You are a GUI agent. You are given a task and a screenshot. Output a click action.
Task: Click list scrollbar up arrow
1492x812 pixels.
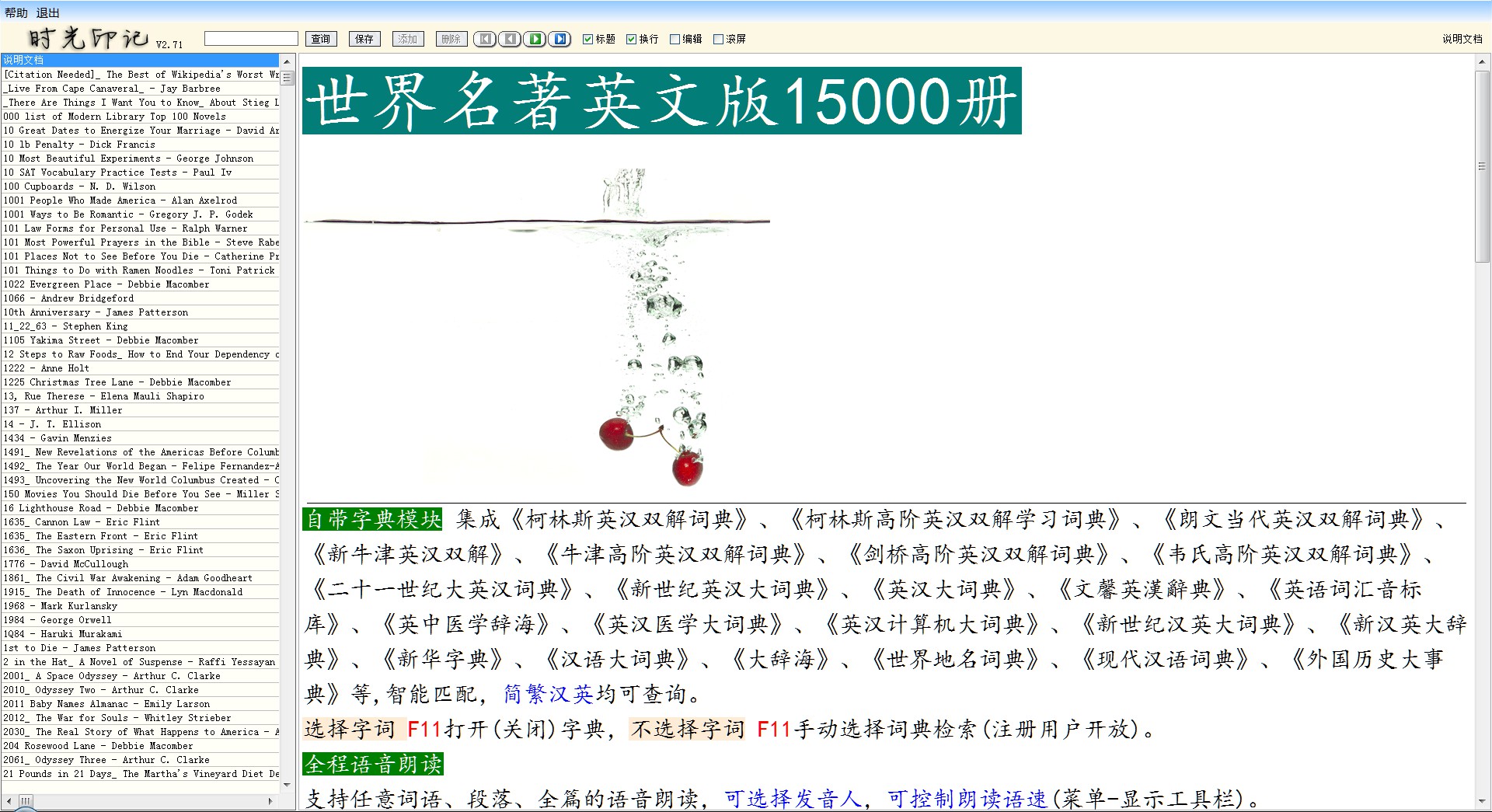point(287,61)
